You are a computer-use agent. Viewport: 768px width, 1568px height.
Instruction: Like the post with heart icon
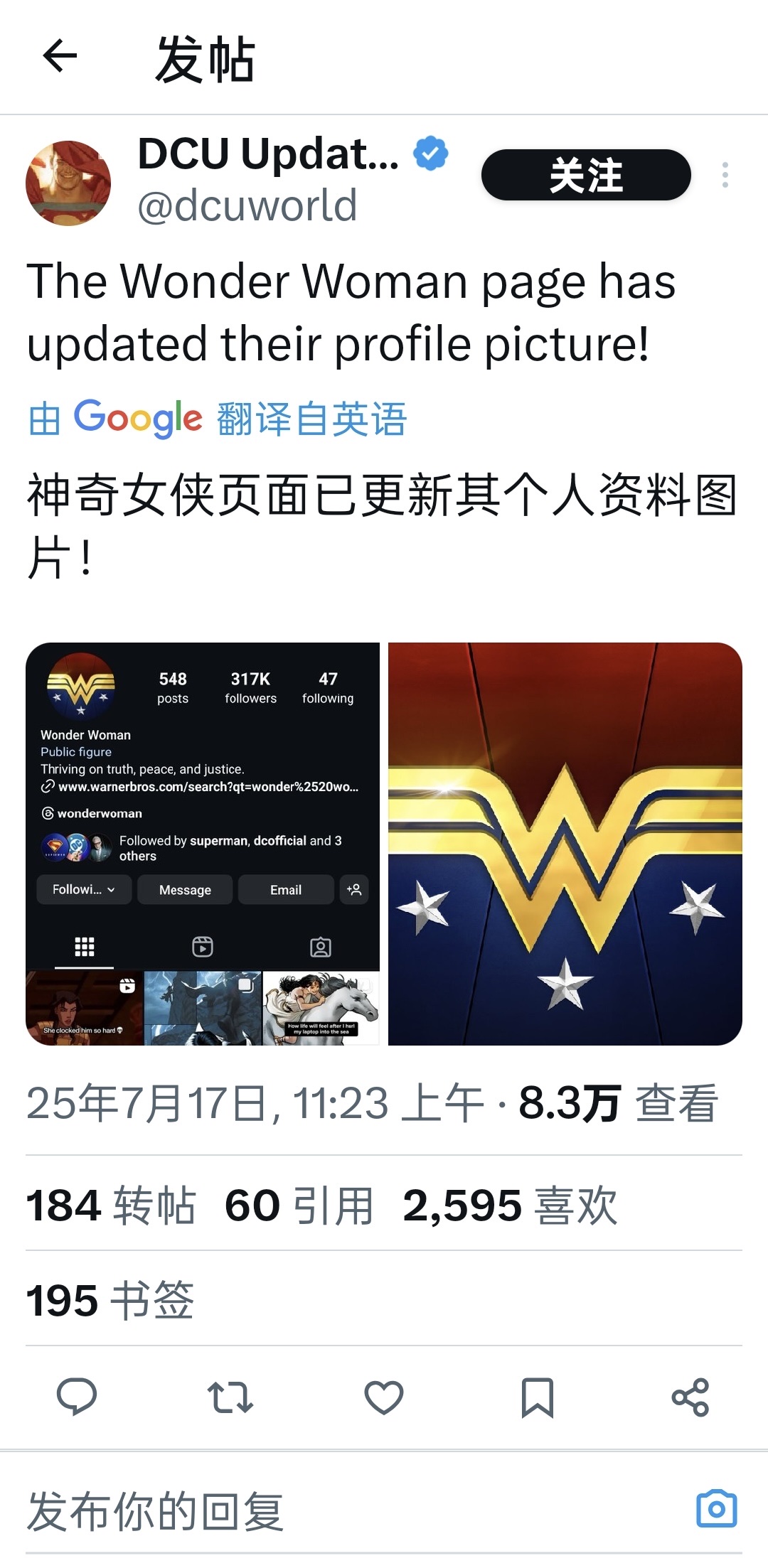[384, 1397]
